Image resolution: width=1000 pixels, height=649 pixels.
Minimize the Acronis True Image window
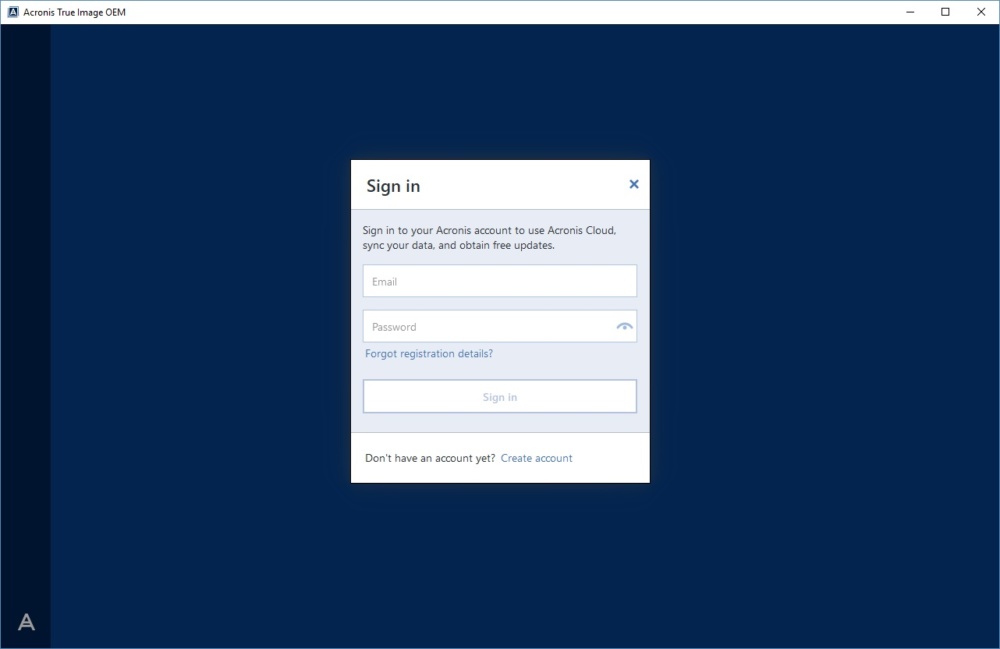[x=910, y=12]
